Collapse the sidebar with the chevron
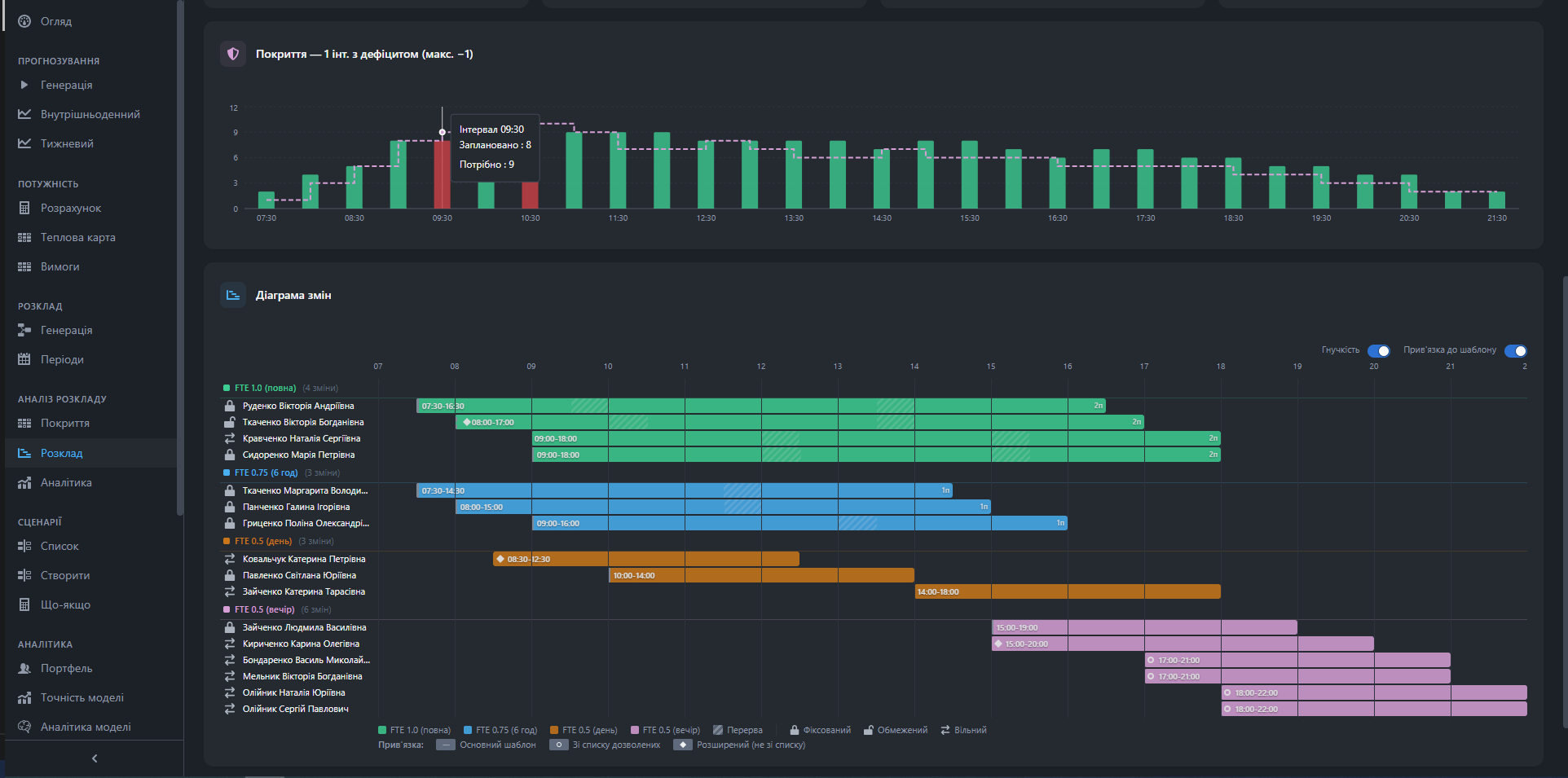The height and width of the screenshot is (778, 1568). pos(94,758)
